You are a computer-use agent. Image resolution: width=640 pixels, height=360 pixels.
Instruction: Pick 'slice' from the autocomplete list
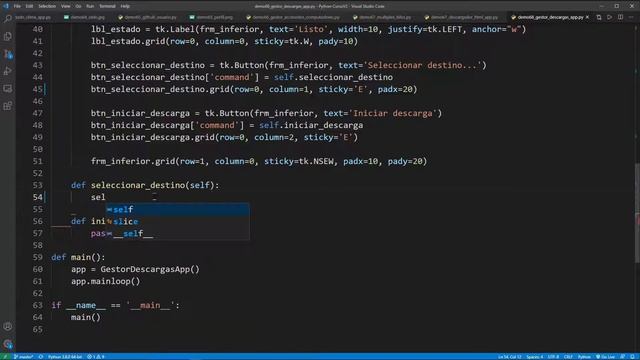pos(178,221)
